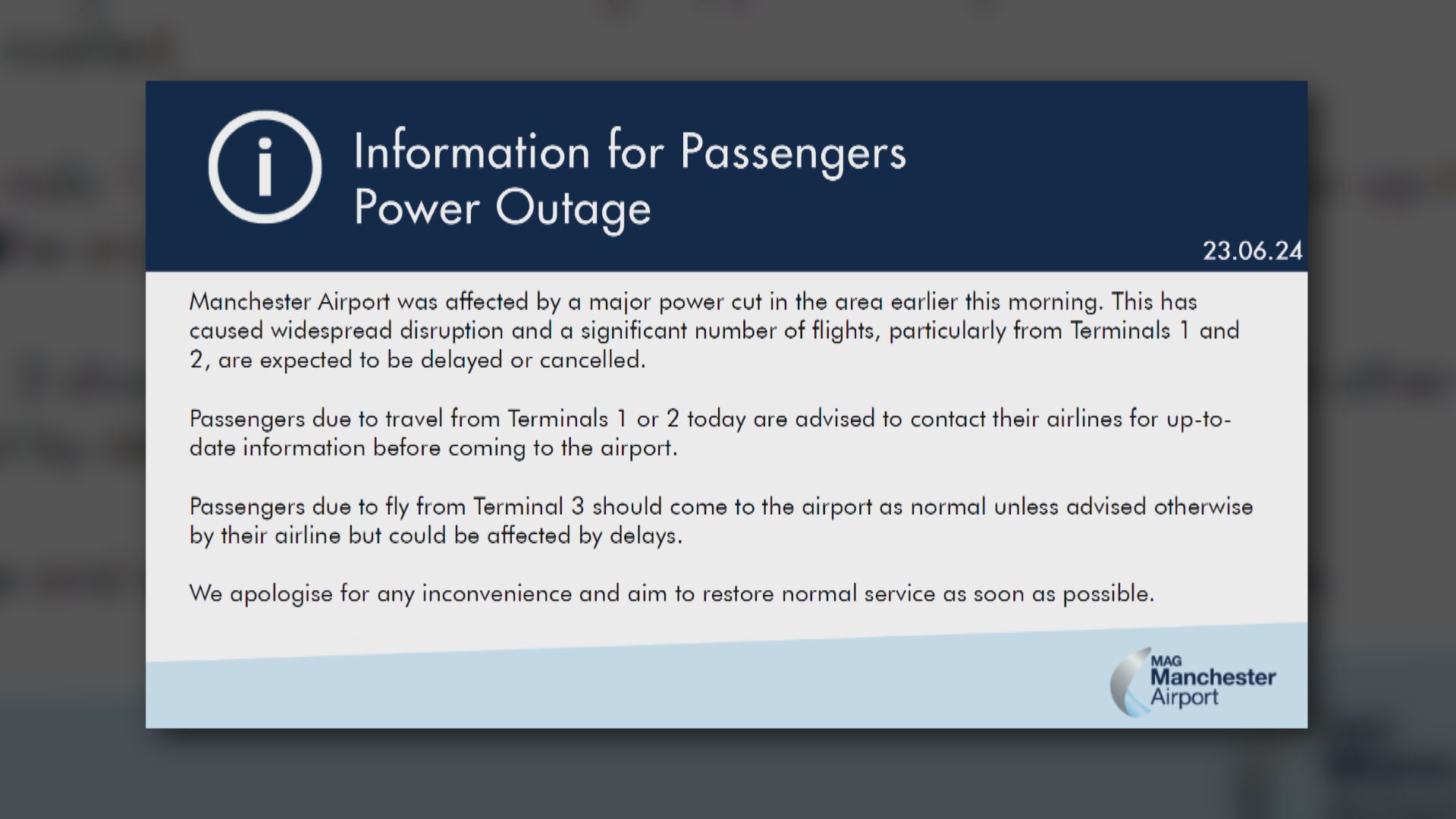1456x819 pixels.
Task: Click the word "Airport" in the logo
Action: click(x=1184, y=698)
